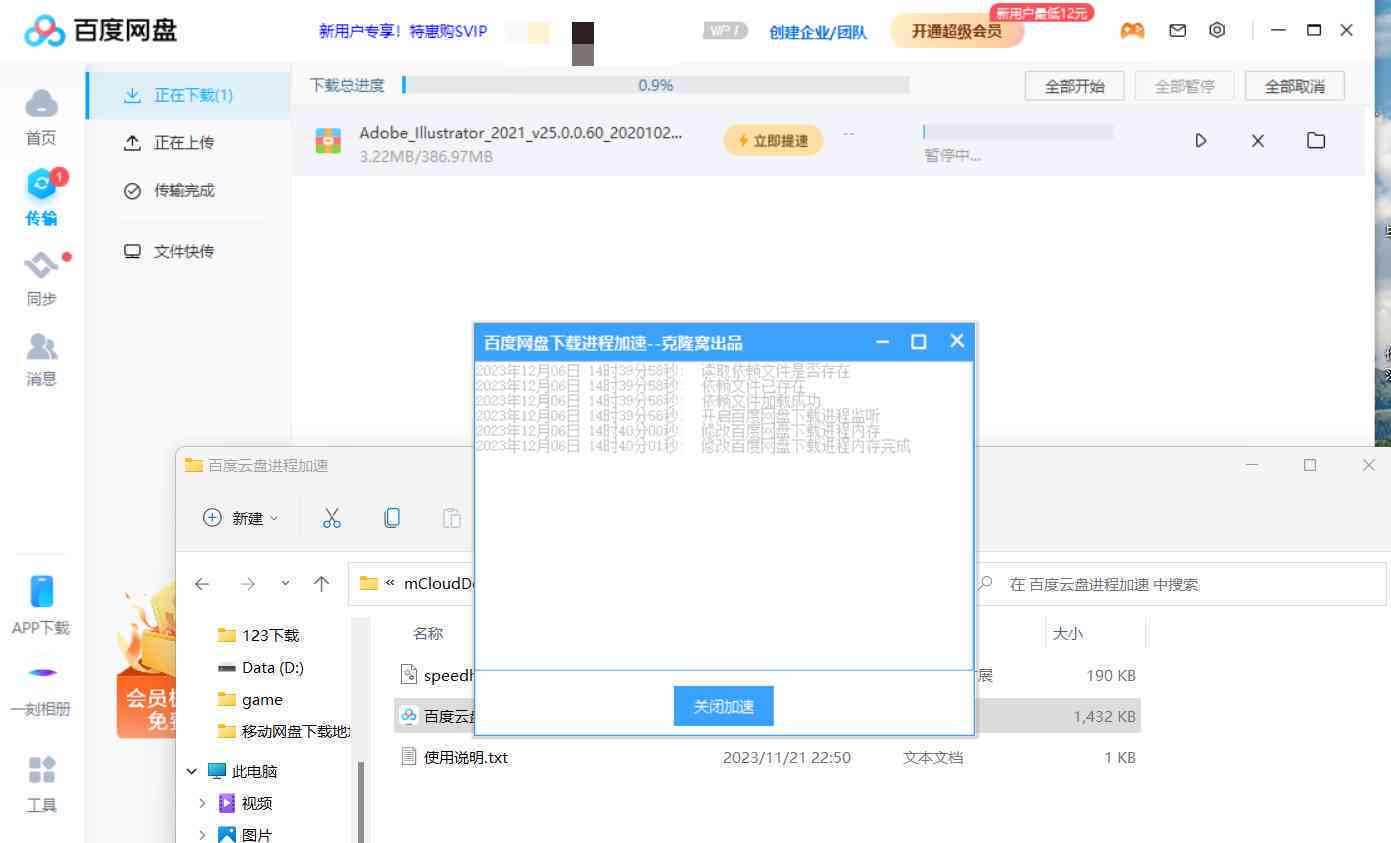Screen dimensions: 1391x843
Task: Open the 同步 sync section
Action: coord(41,278)
